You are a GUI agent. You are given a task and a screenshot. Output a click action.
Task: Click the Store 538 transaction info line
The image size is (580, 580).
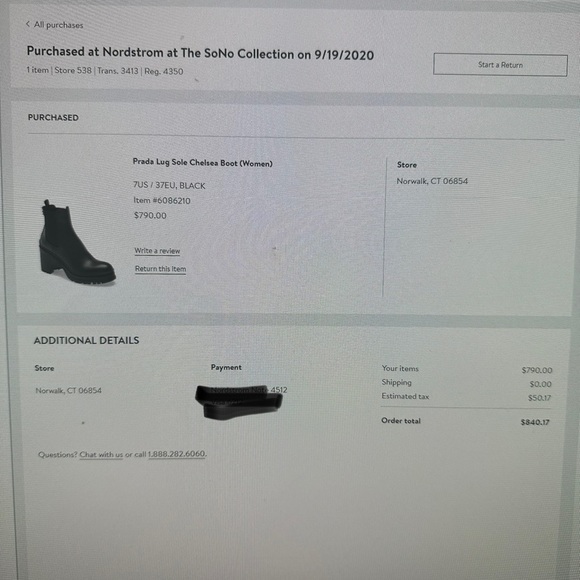pos(105,70)
